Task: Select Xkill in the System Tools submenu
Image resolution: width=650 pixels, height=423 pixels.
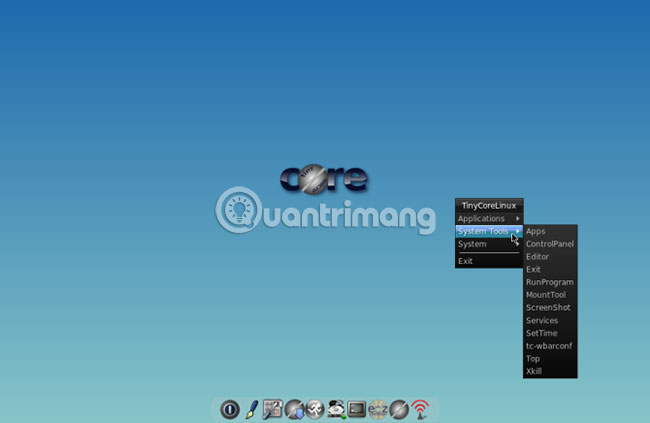Action: pos(550,371)
